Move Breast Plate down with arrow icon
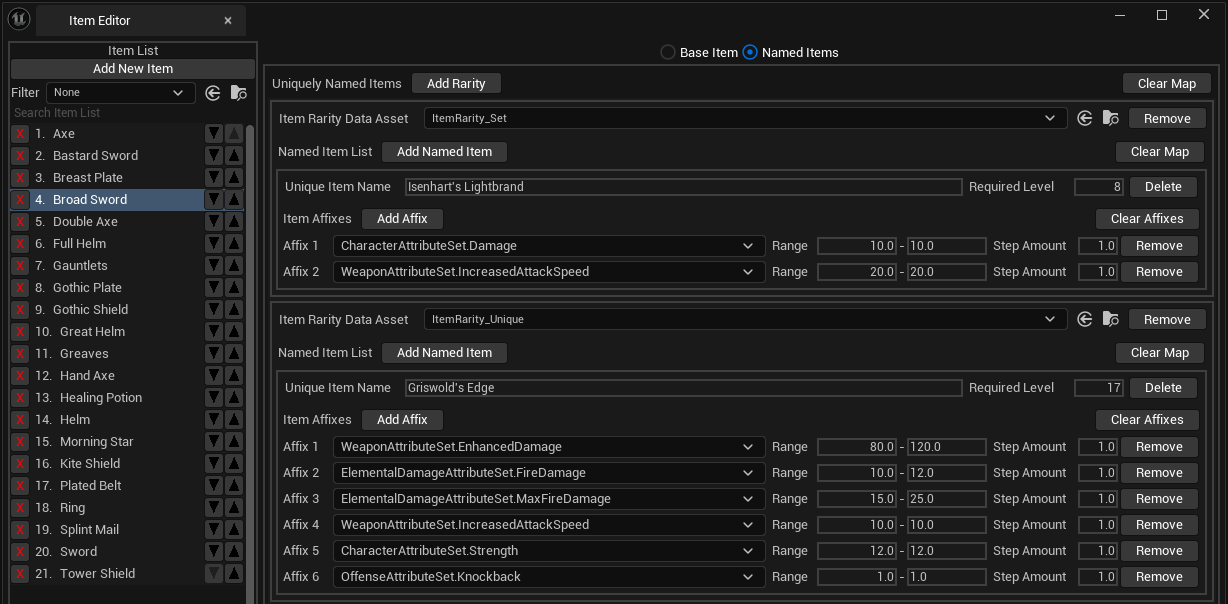This screenshot has width=1228, height=604. [213, 178]
